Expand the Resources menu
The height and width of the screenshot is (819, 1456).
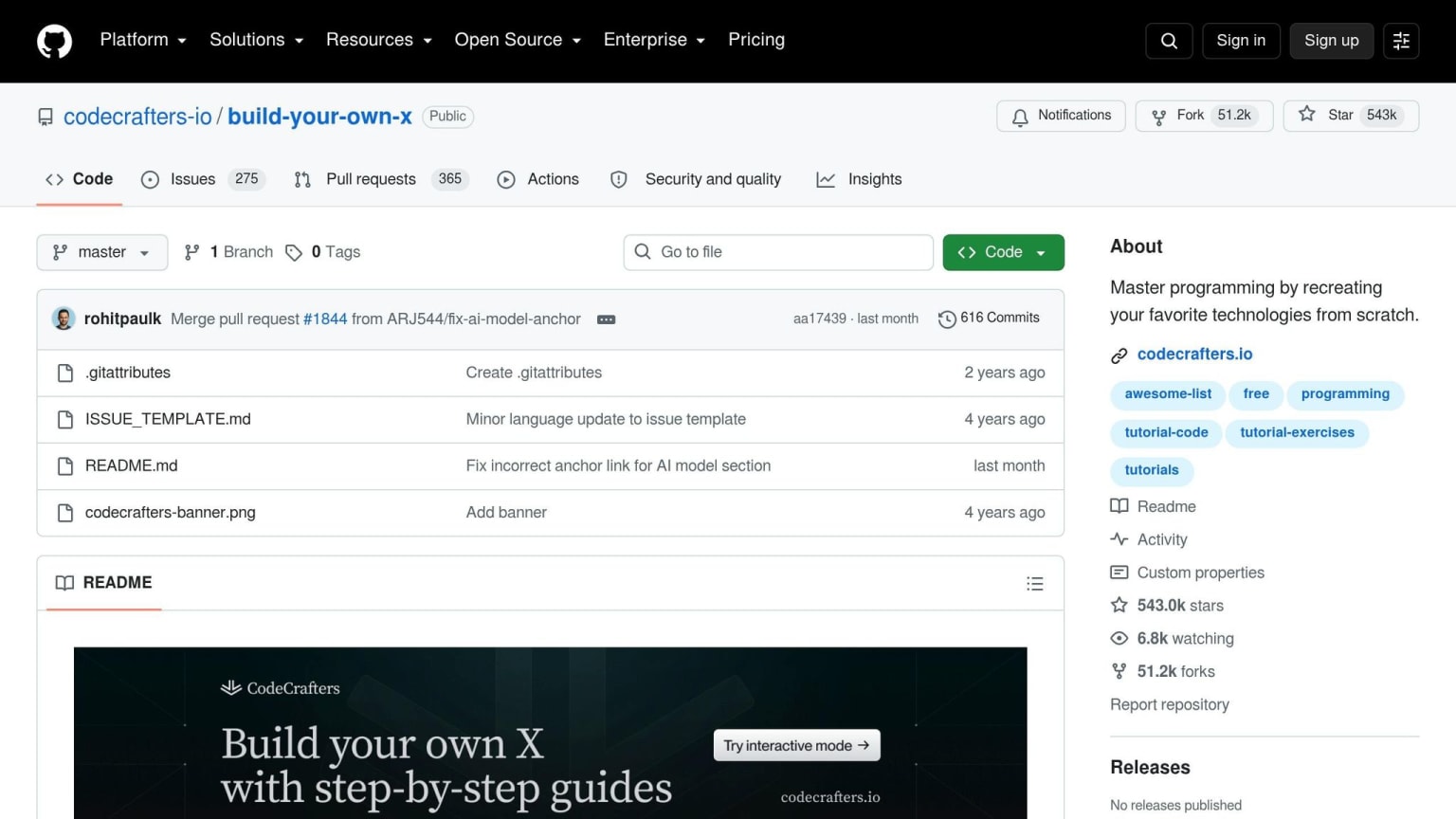pyautogui.click(x=379, y=40)
